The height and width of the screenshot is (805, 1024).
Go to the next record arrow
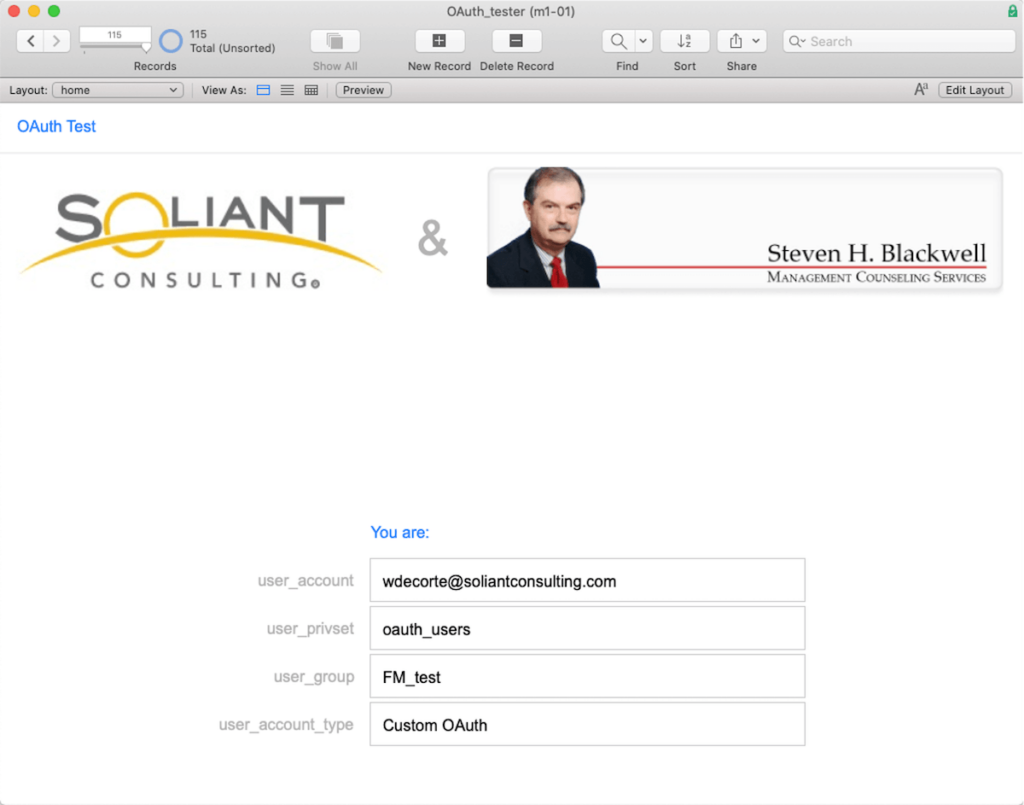pos(56,41)
